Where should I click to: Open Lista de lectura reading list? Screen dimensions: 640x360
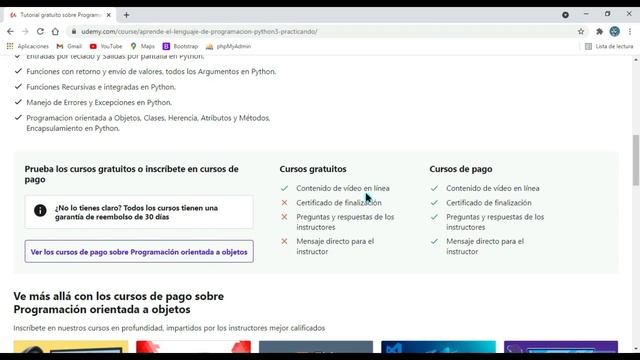point(609,47)
